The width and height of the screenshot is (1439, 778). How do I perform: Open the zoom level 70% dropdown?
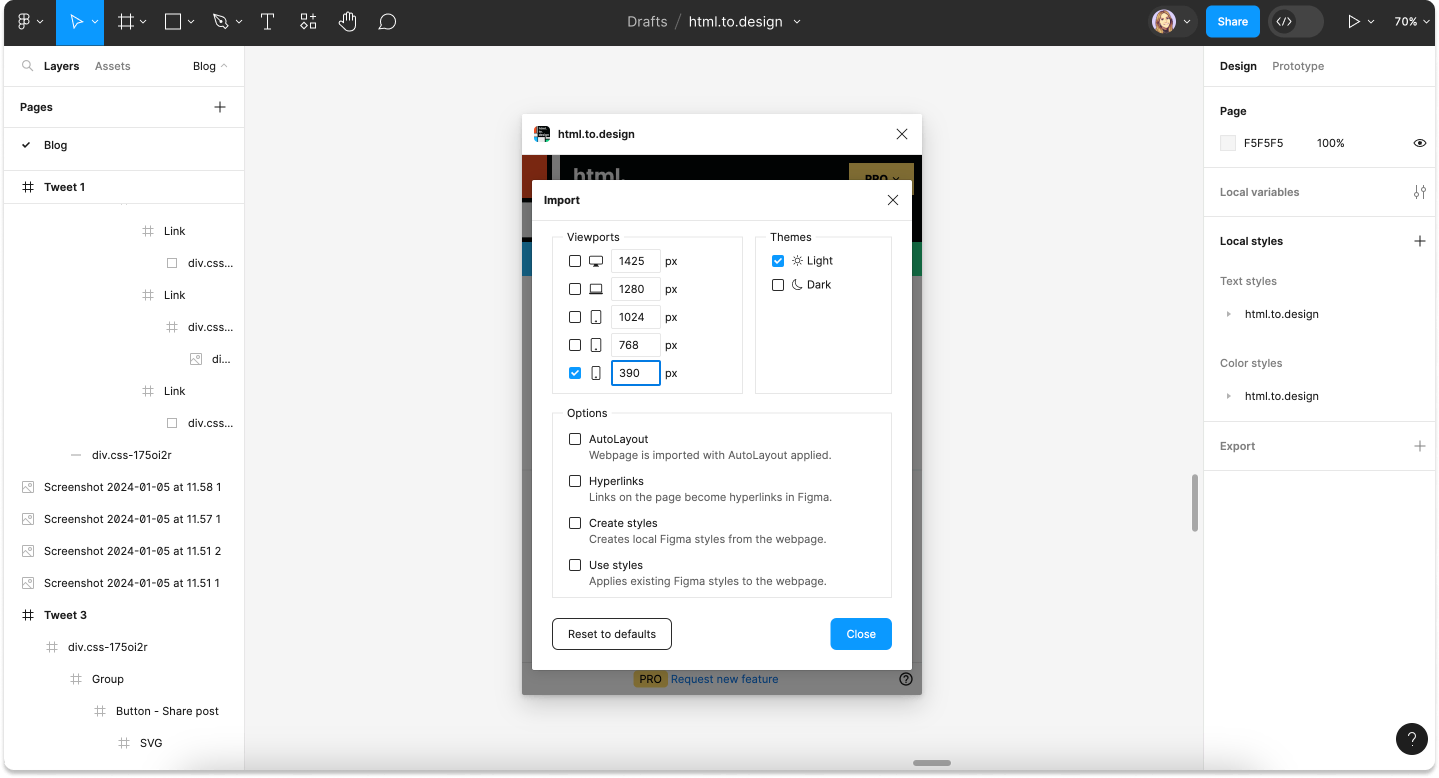coord(1412,22)
